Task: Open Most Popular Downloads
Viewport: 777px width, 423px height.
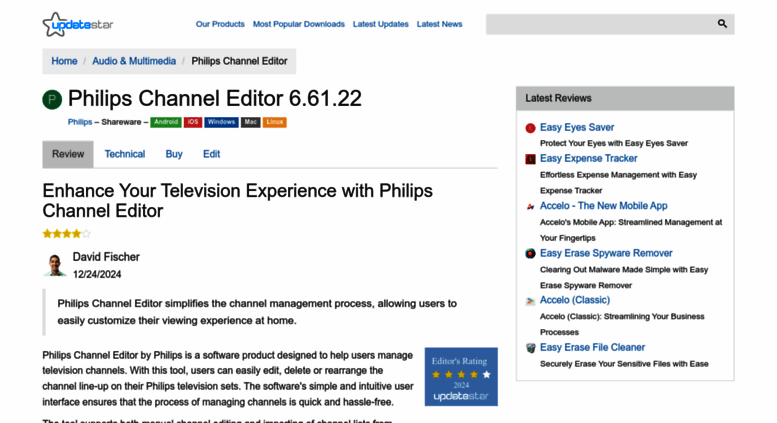Action: [x=299, y=24]
